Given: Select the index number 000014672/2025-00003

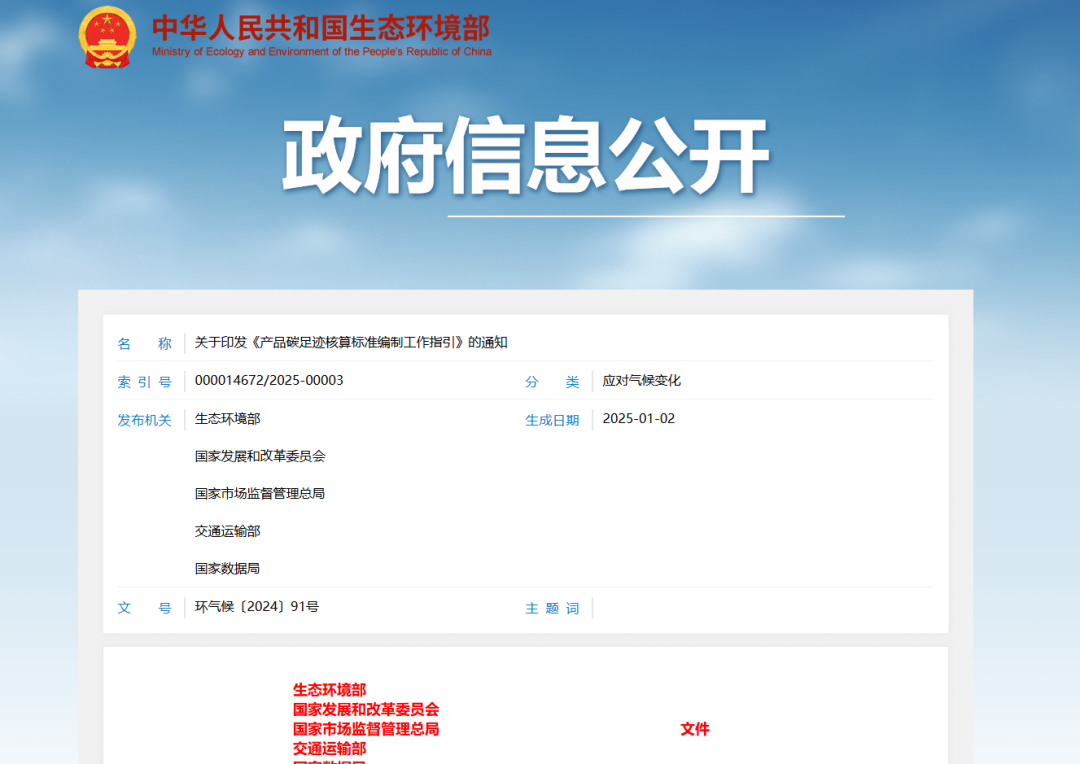Looking at the screenshot, I should 269,381.
